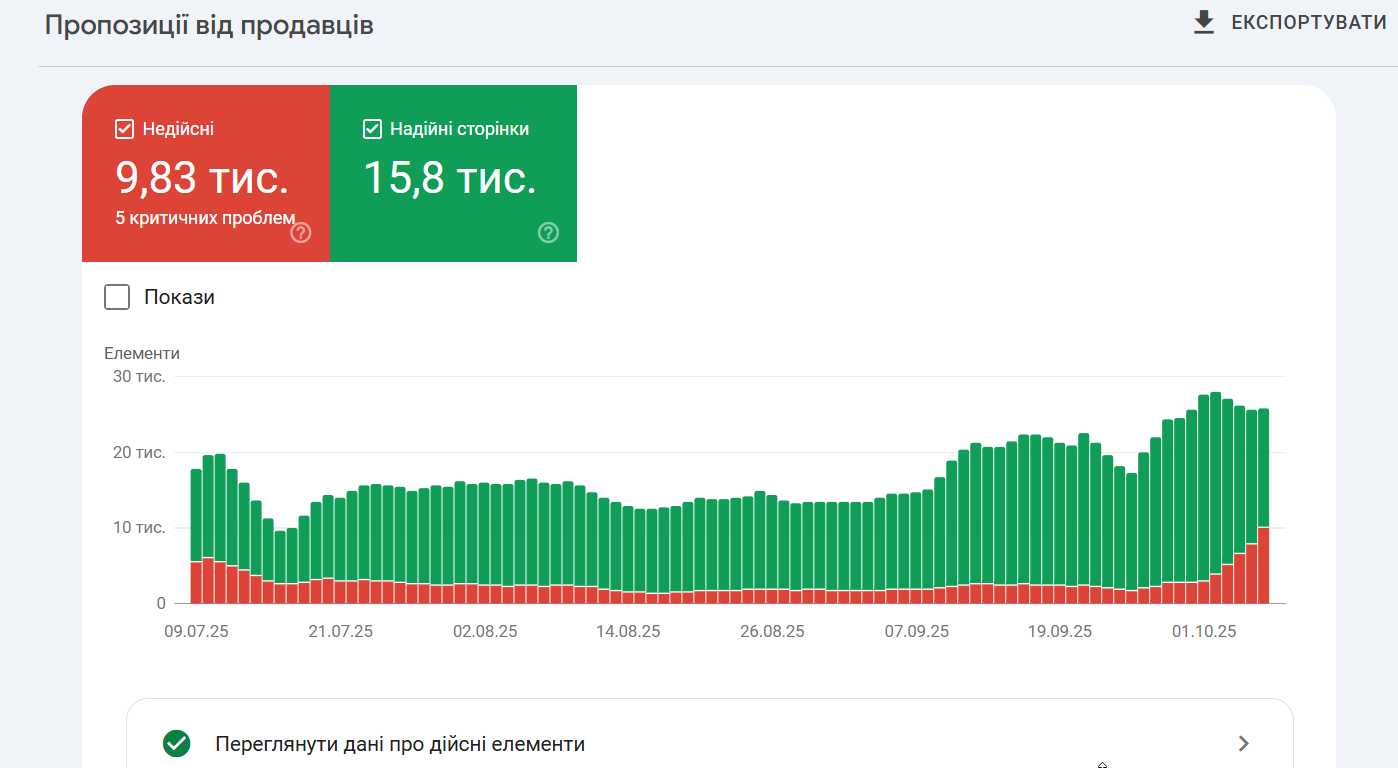Click the Пропозиції від продавців heading

[209, 25]
